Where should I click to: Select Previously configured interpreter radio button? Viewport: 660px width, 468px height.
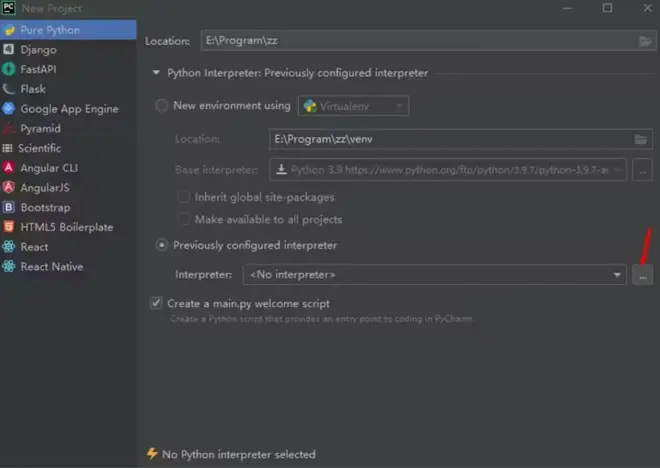(162, 245)
